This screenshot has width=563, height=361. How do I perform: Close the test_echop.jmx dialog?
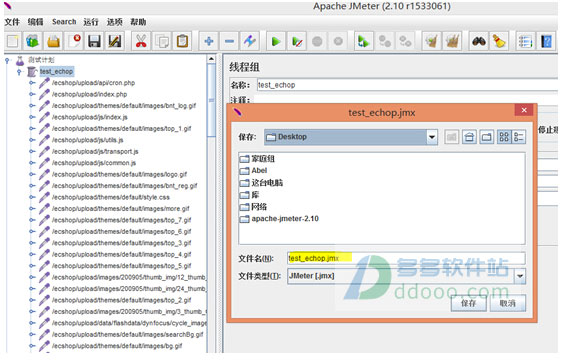click(x=524, y=110)
